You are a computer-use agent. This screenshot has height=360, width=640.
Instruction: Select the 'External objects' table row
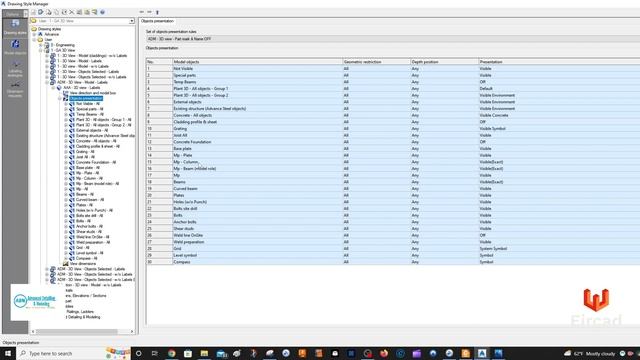(393, 102)
